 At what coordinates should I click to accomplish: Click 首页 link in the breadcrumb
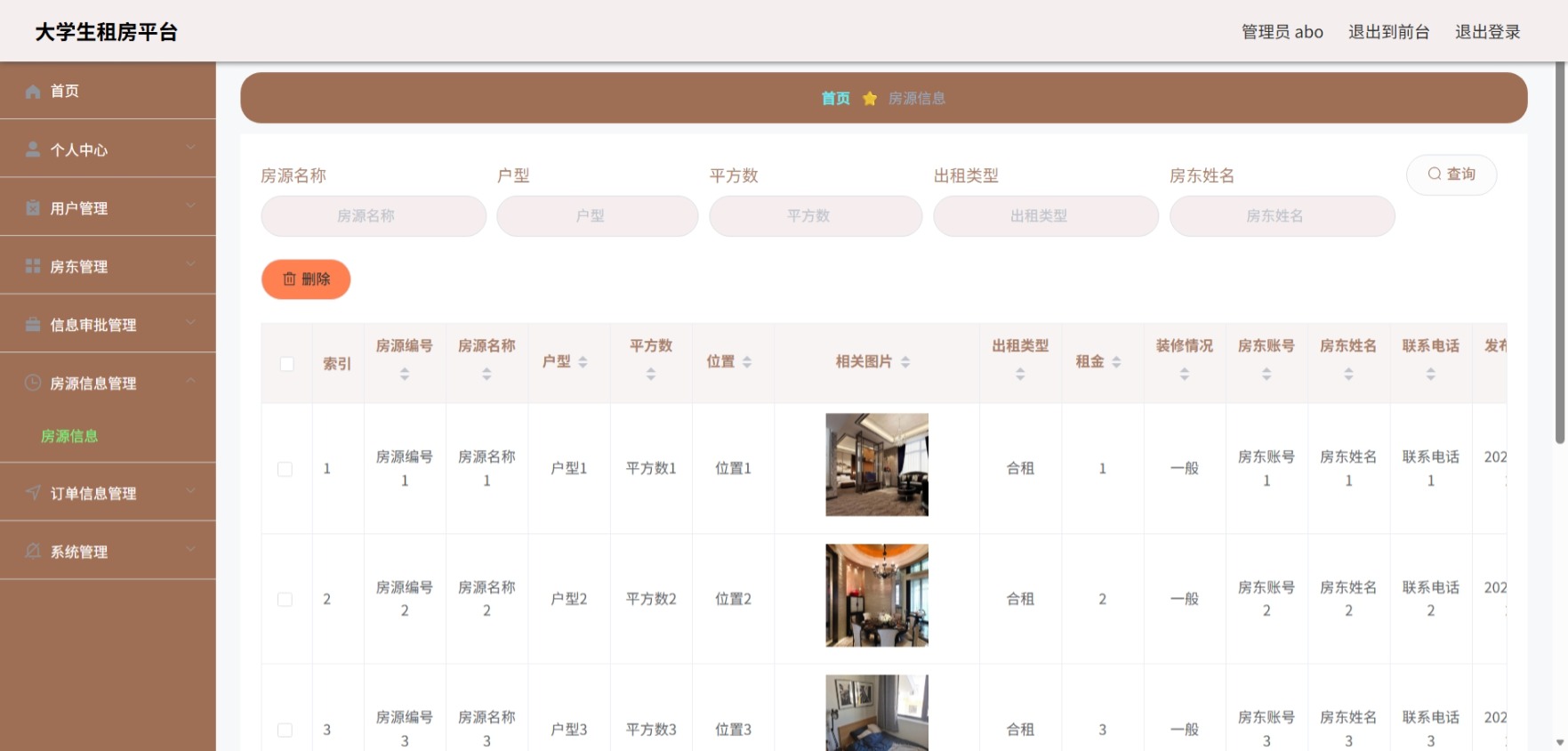[835, 98]
